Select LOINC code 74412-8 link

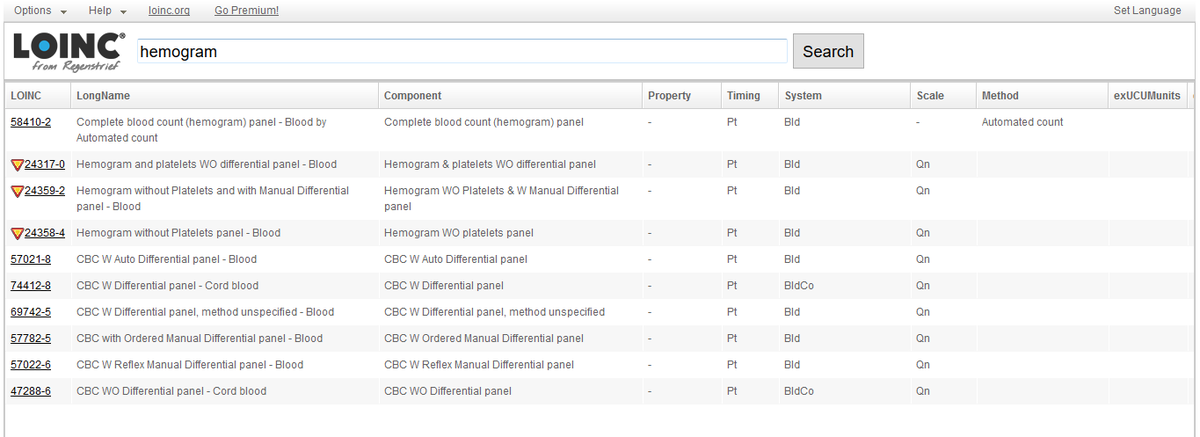click(x=31, y=285)
